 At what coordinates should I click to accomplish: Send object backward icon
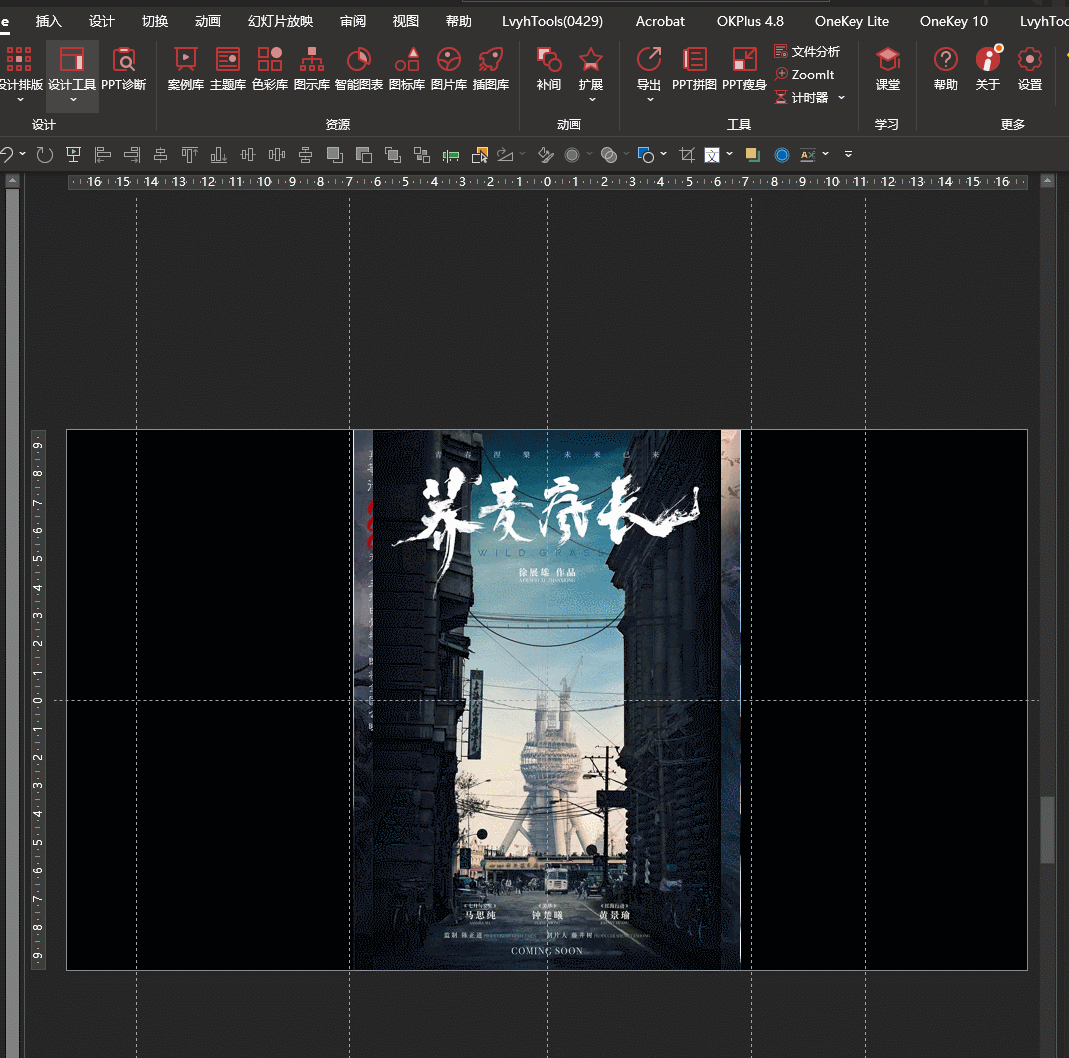click(364, 155)
